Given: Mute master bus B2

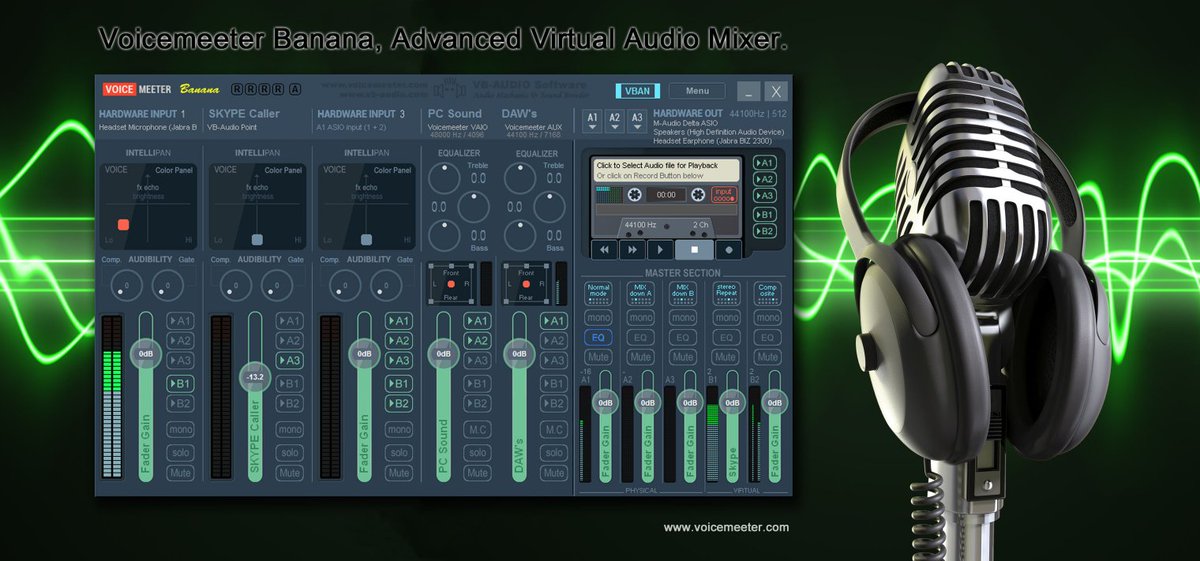Looking at the screenshot, I should pyautogui.click(x=767, y=357).
